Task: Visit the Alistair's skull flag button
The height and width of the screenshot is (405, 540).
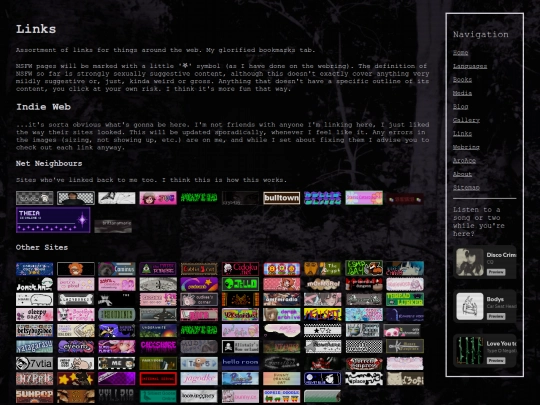Action: (240, 346)
